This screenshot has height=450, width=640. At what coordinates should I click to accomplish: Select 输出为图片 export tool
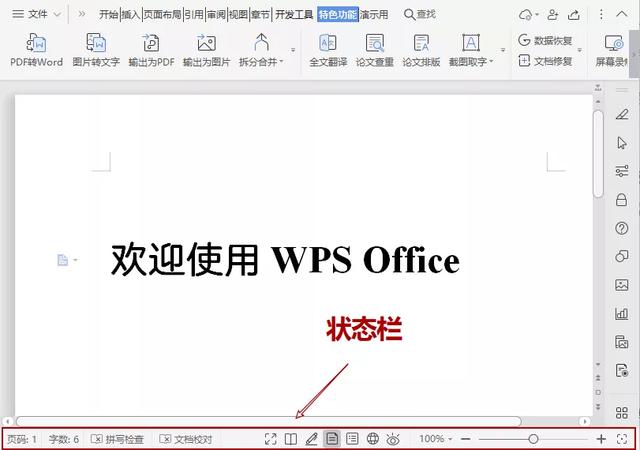coord(206,50)
